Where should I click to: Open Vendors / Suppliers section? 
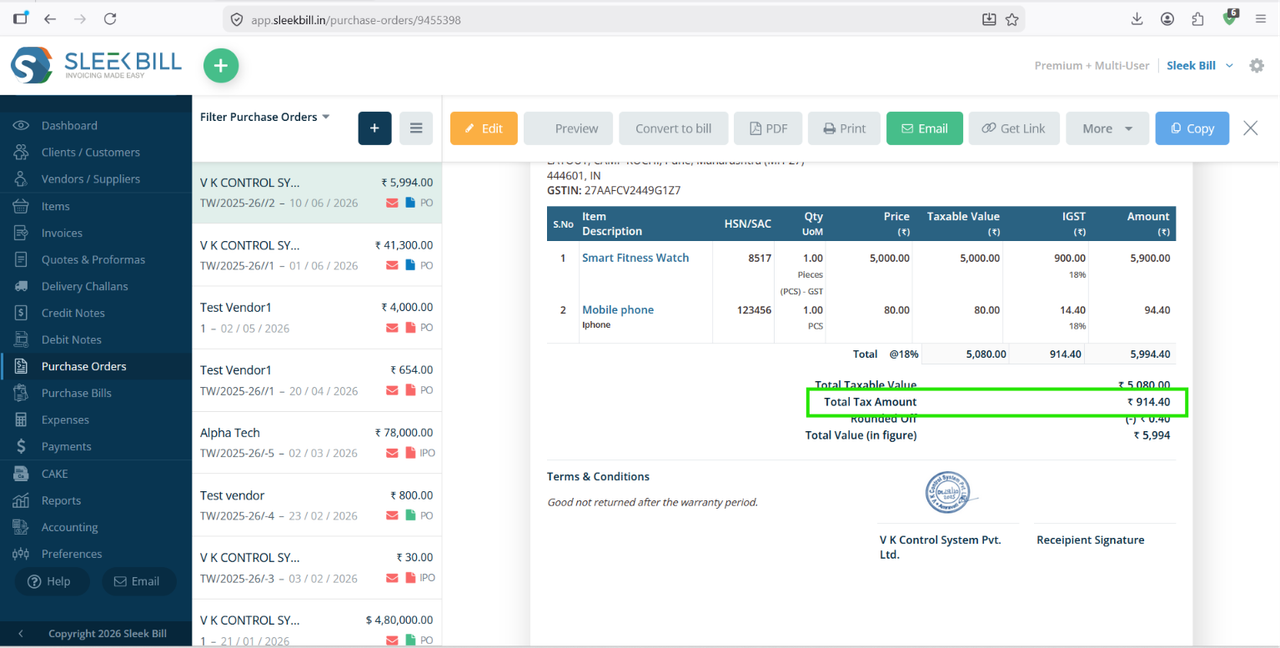(90, 179)
